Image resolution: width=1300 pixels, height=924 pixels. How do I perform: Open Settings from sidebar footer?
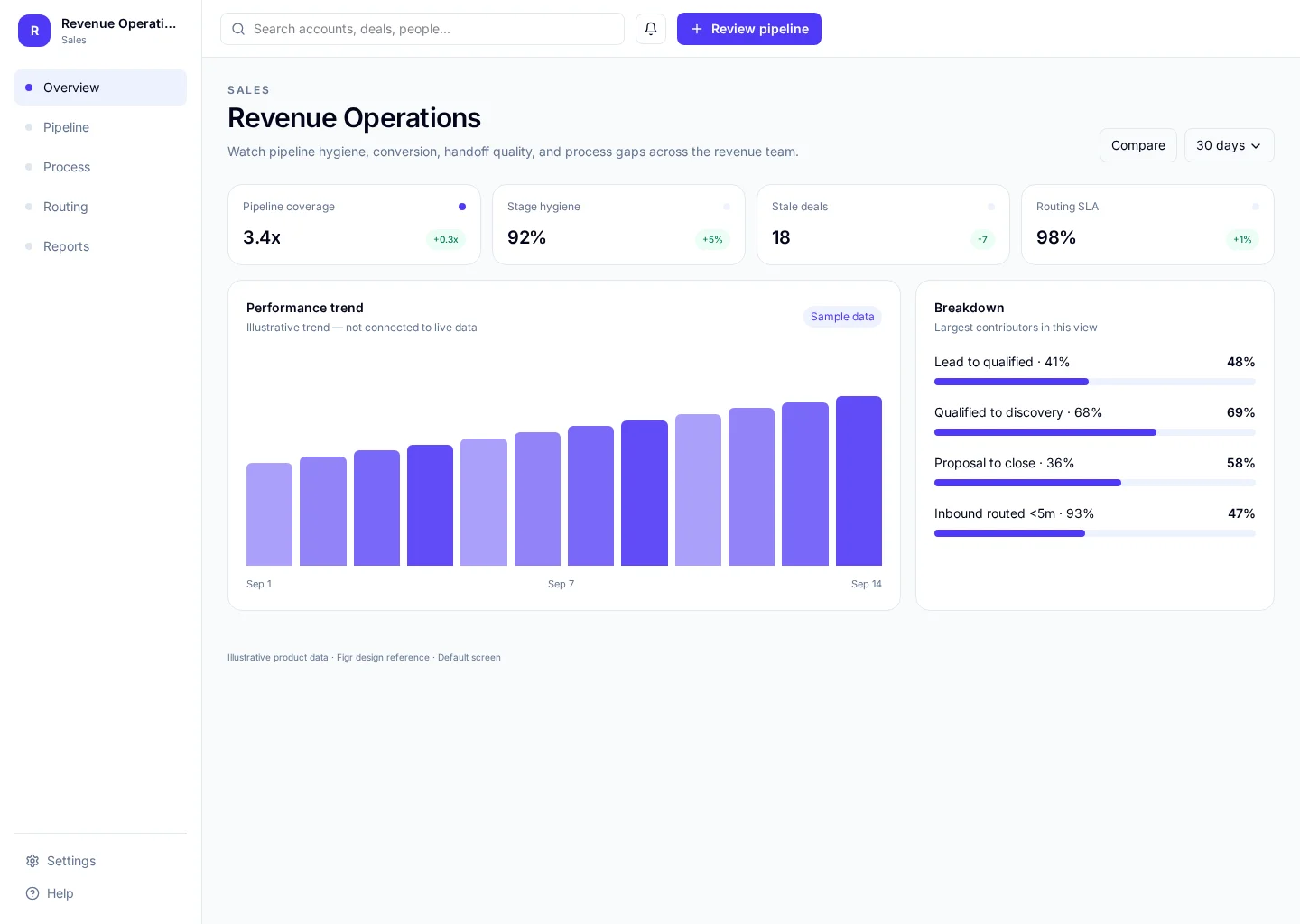coord(100,861)
